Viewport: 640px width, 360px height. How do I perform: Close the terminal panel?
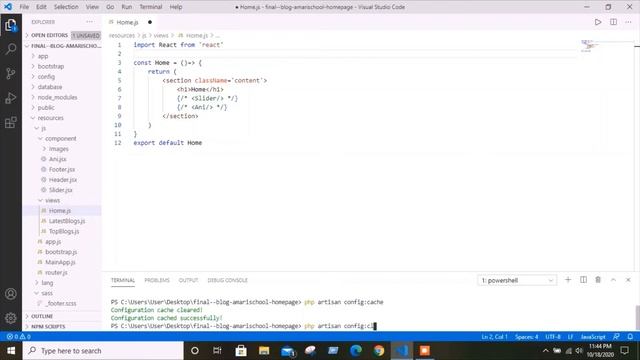628,280
